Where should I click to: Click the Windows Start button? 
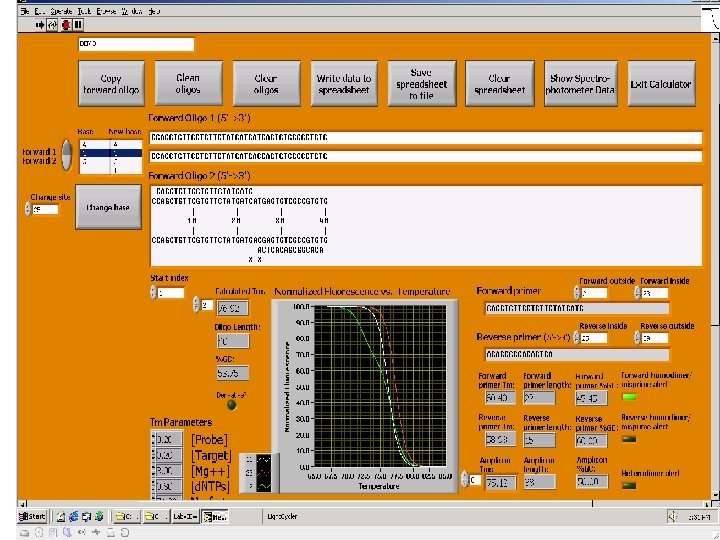point(32,516)
